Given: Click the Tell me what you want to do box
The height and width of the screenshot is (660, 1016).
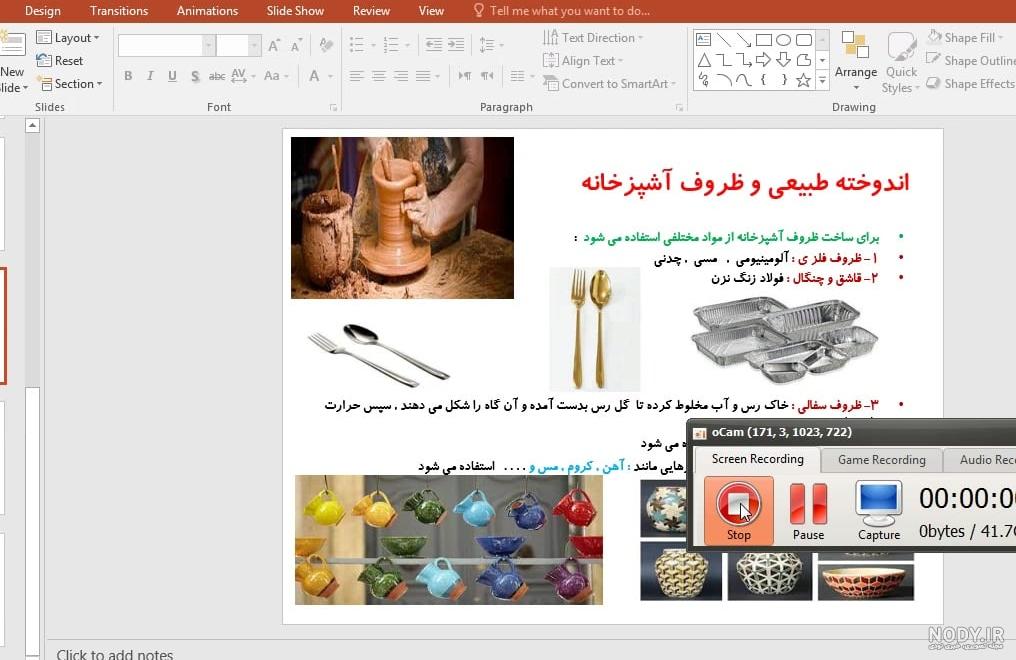Looking at the screenshot, I should click(x=562, y=11).
